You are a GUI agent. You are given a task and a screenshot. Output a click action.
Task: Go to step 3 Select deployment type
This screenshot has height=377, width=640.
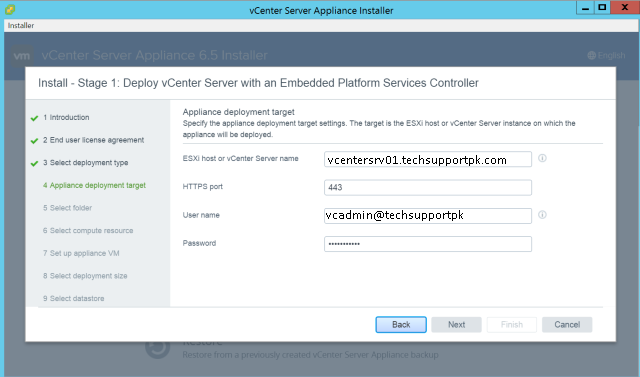coord(86,163)
